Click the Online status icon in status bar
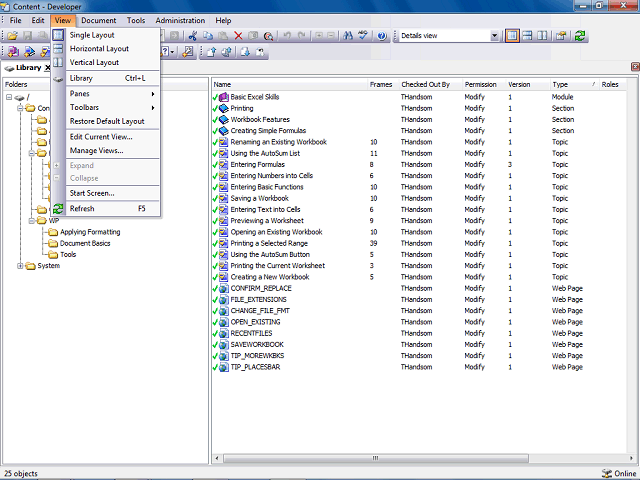 [x=607, y=473]
